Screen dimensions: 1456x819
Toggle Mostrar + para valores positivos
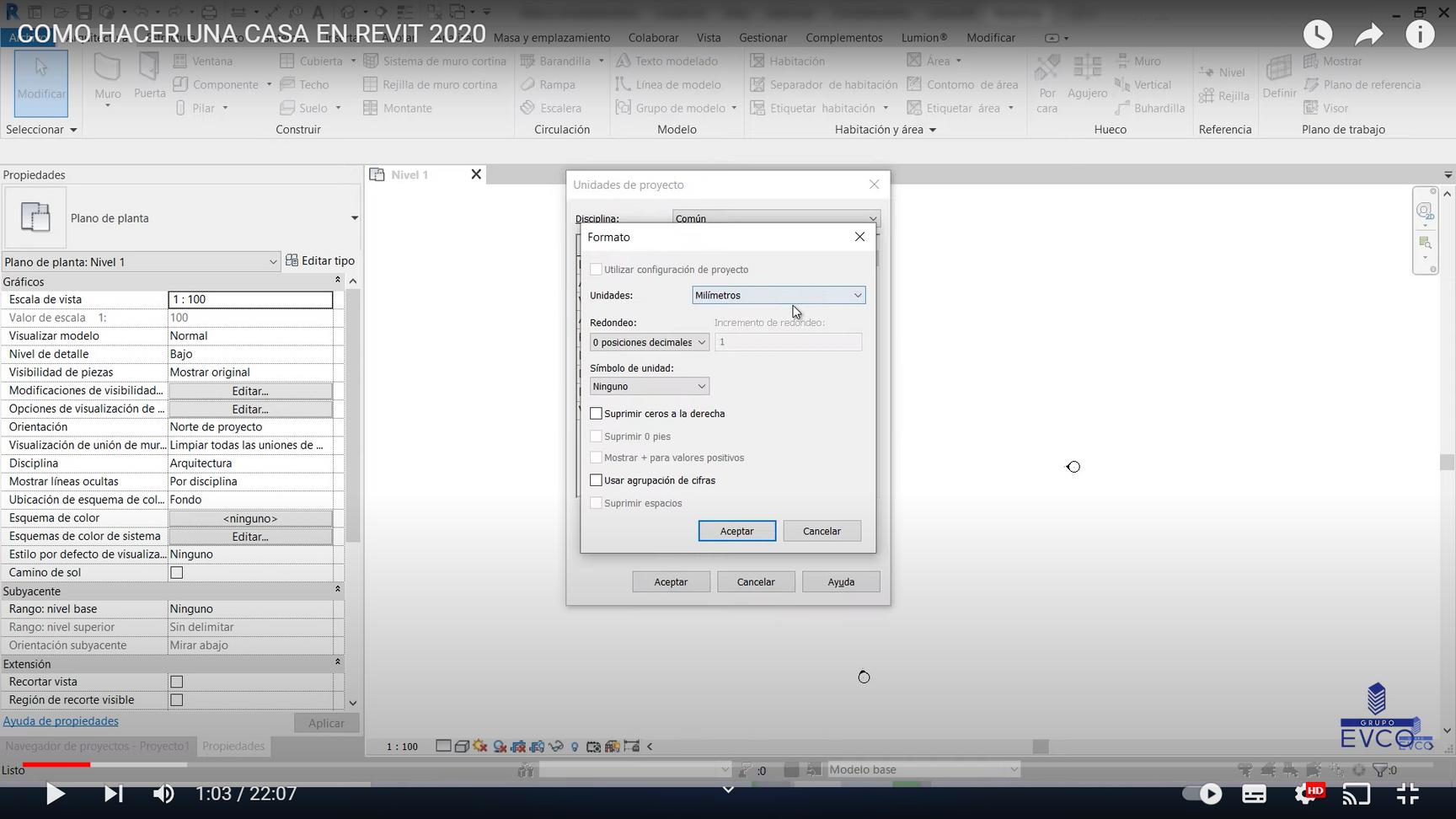click(x=597, y=458)
